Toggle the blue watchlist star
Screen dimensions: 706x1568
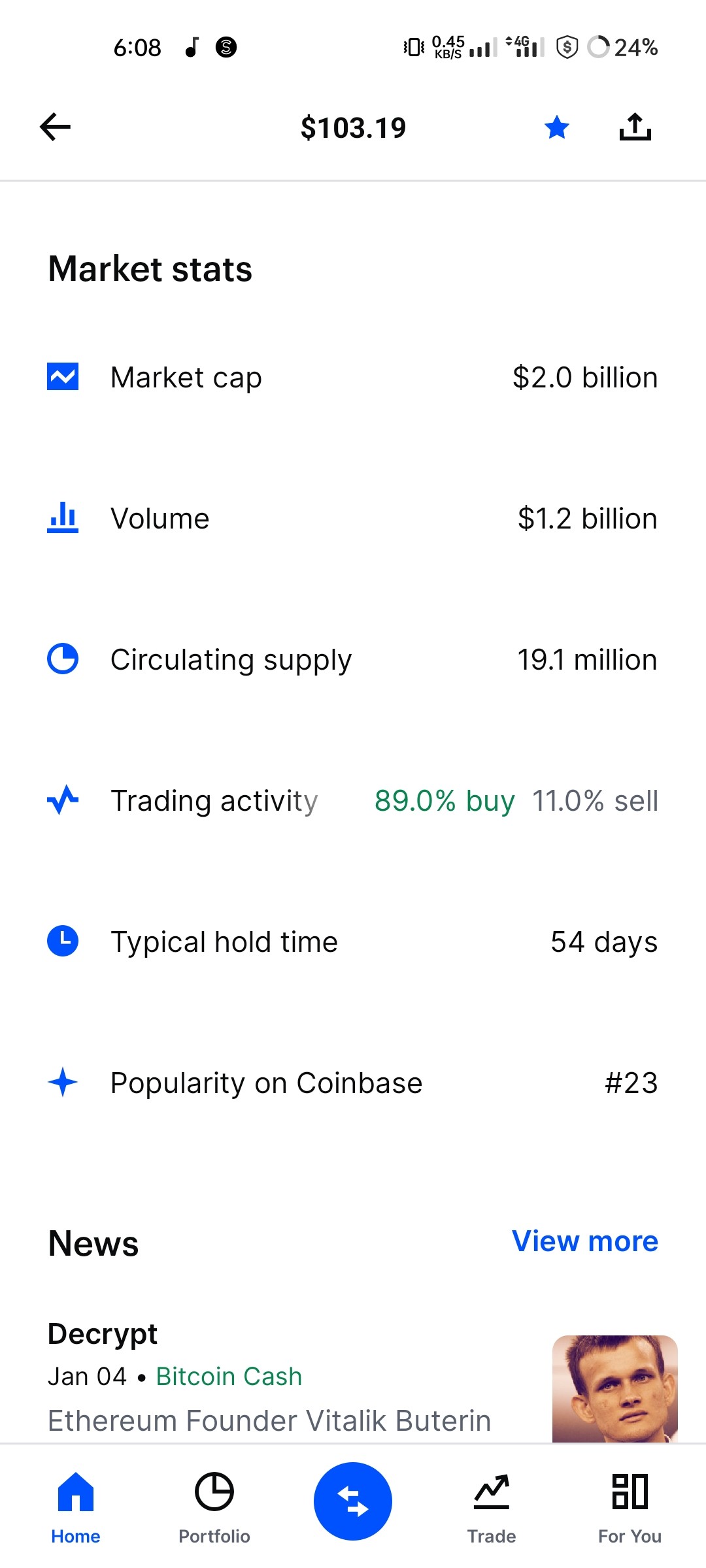pyautogui.click(x=557, y=127)
